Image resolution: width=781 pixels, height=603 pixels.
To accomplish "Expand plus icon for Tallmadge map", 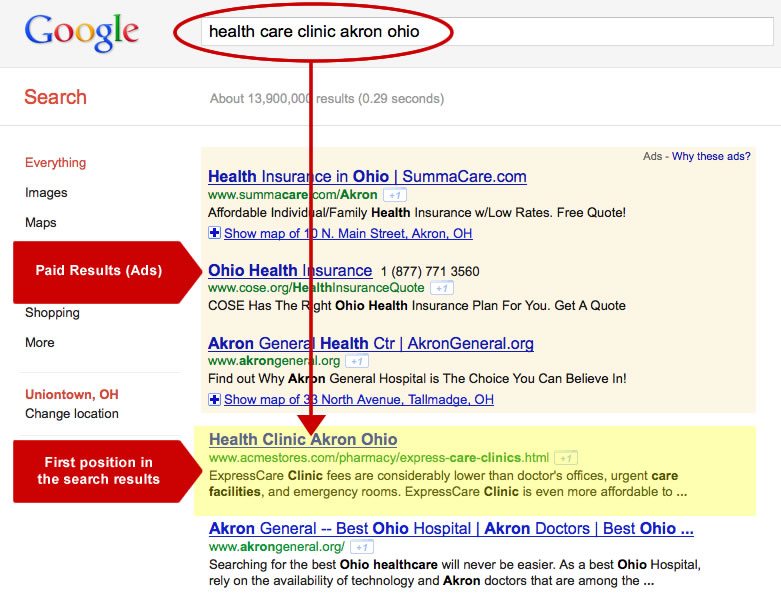I will pyautogui.click(x=214, y=399).
